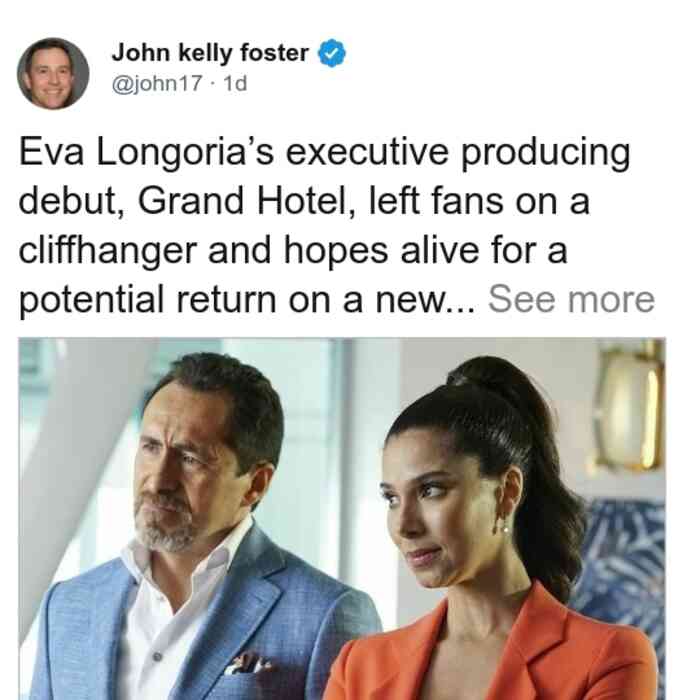The width and height of the screenshot is (700, 700).
Task: Open the attached Grand Hotel photo
Action: tap(342, 519)
